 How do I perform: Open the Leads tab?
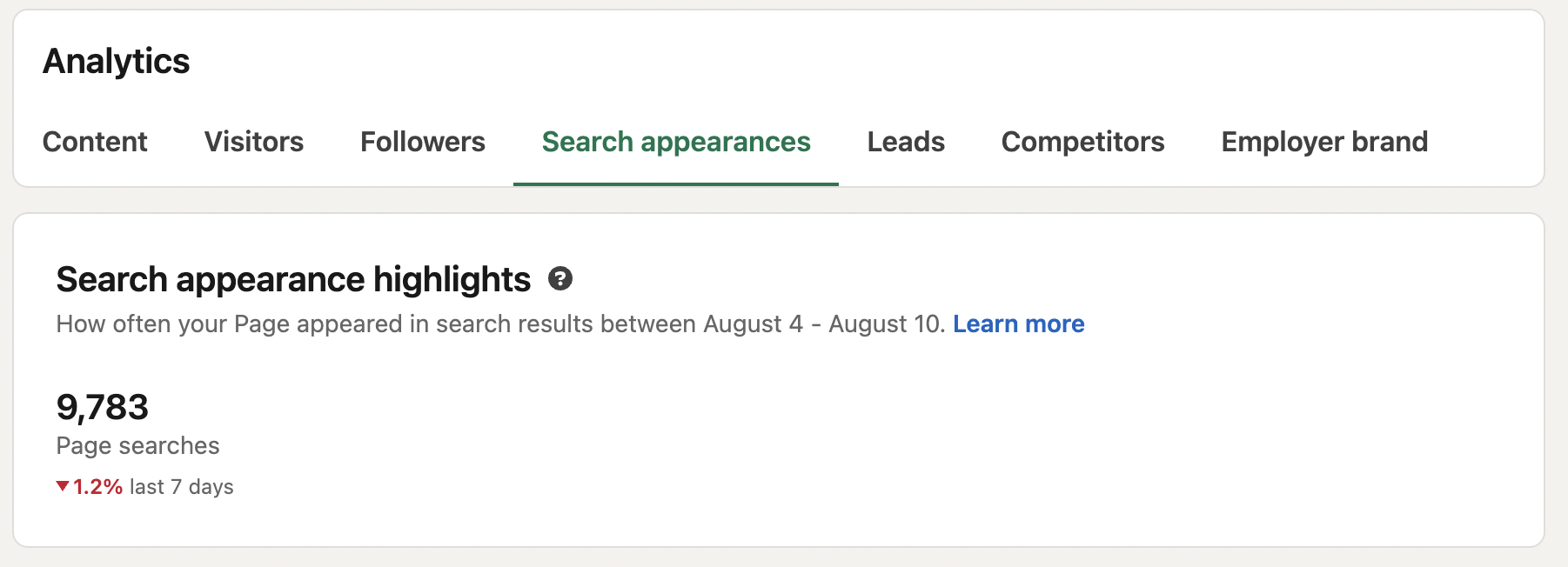point(906,142)
